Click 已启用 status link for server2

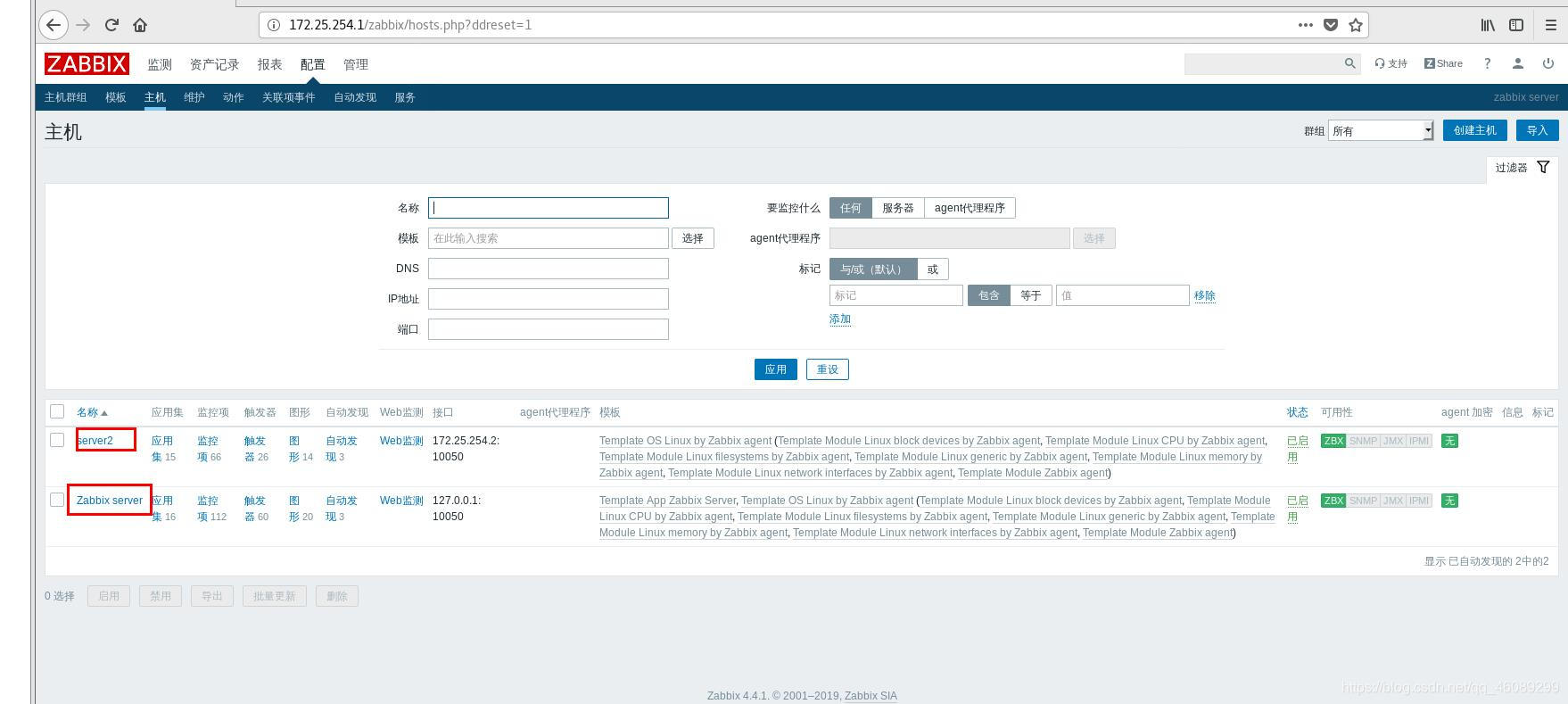1297,449
